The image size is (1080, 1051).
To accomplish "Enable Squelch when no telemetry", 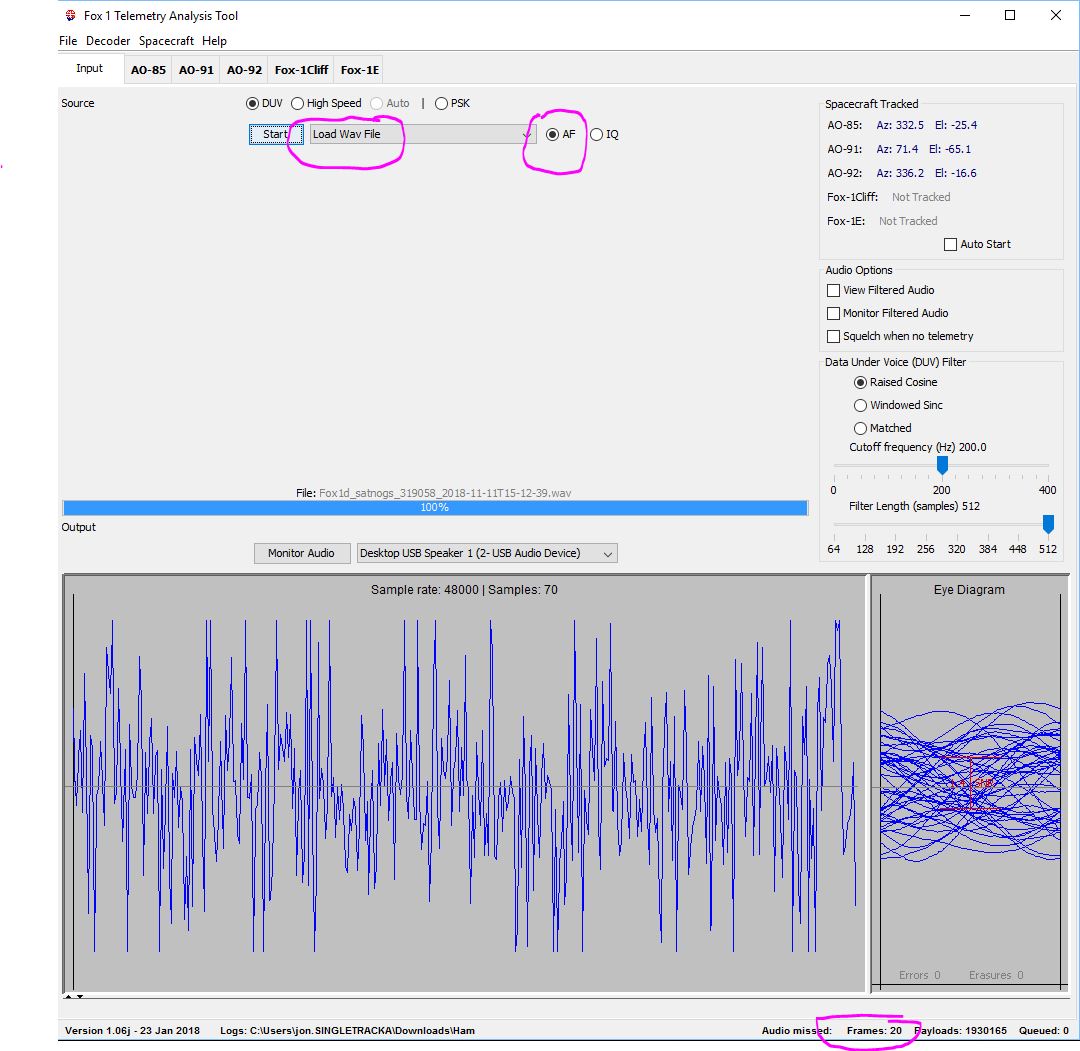I will [x=833, y=336].
